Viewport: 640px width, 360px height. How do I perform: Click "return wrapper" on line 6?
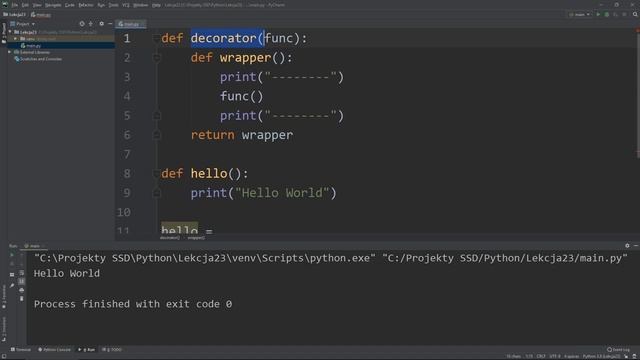tap(242, 135)
